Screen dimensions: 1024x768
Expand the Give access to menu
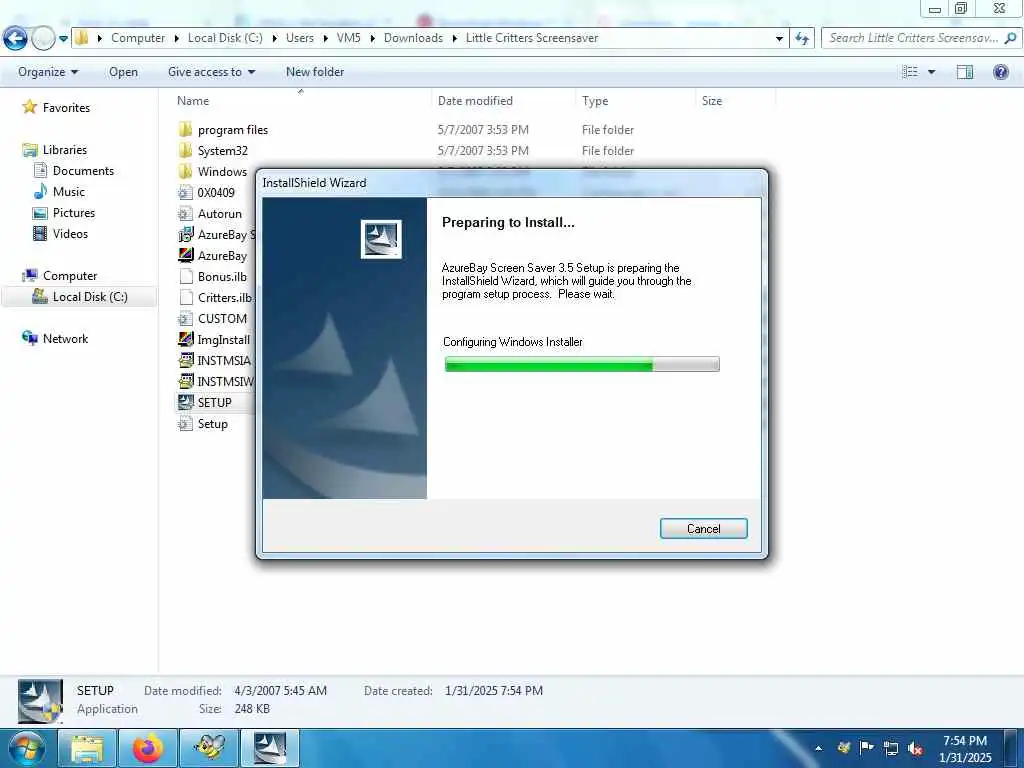point(212,72)
